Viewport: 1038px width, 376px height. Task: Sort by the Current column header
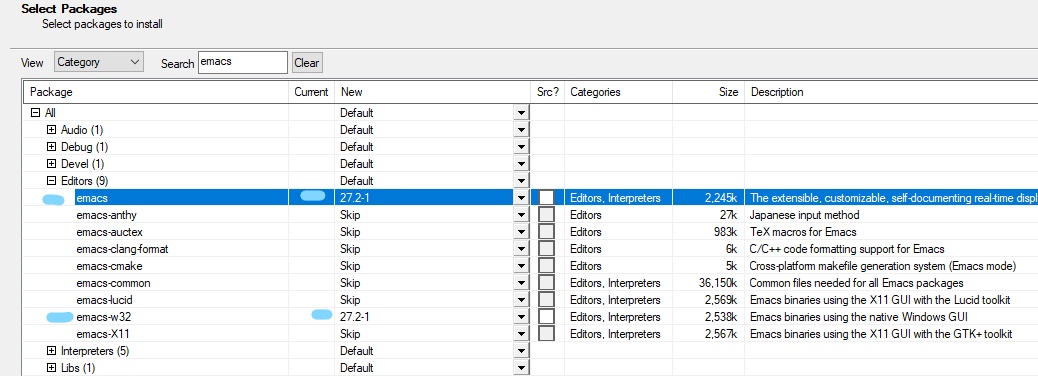click(x=312, y=92)
